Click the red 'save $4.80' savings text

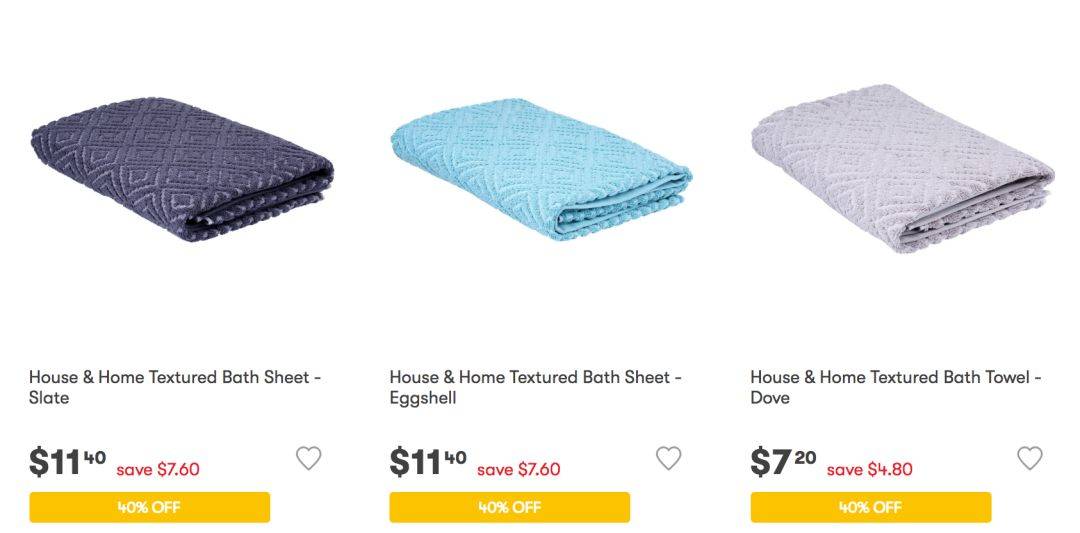pyautogui.click(x=870, y=470)
